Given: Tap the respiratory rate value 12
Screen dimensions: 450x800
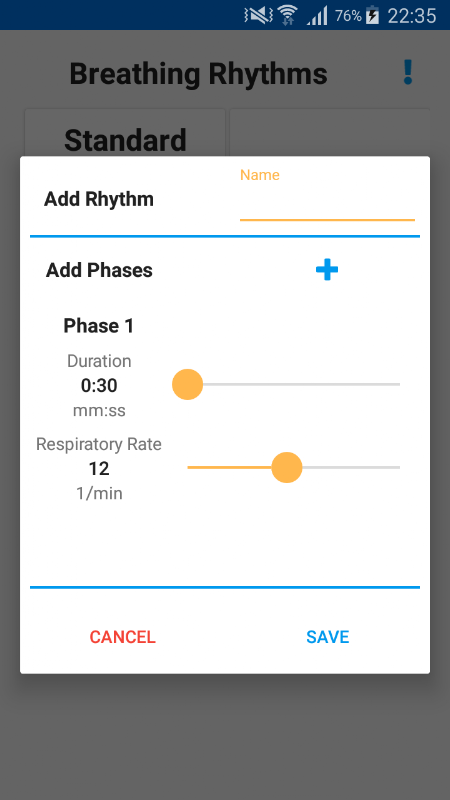Looking at the screenshot, I should tap(98, 468).
